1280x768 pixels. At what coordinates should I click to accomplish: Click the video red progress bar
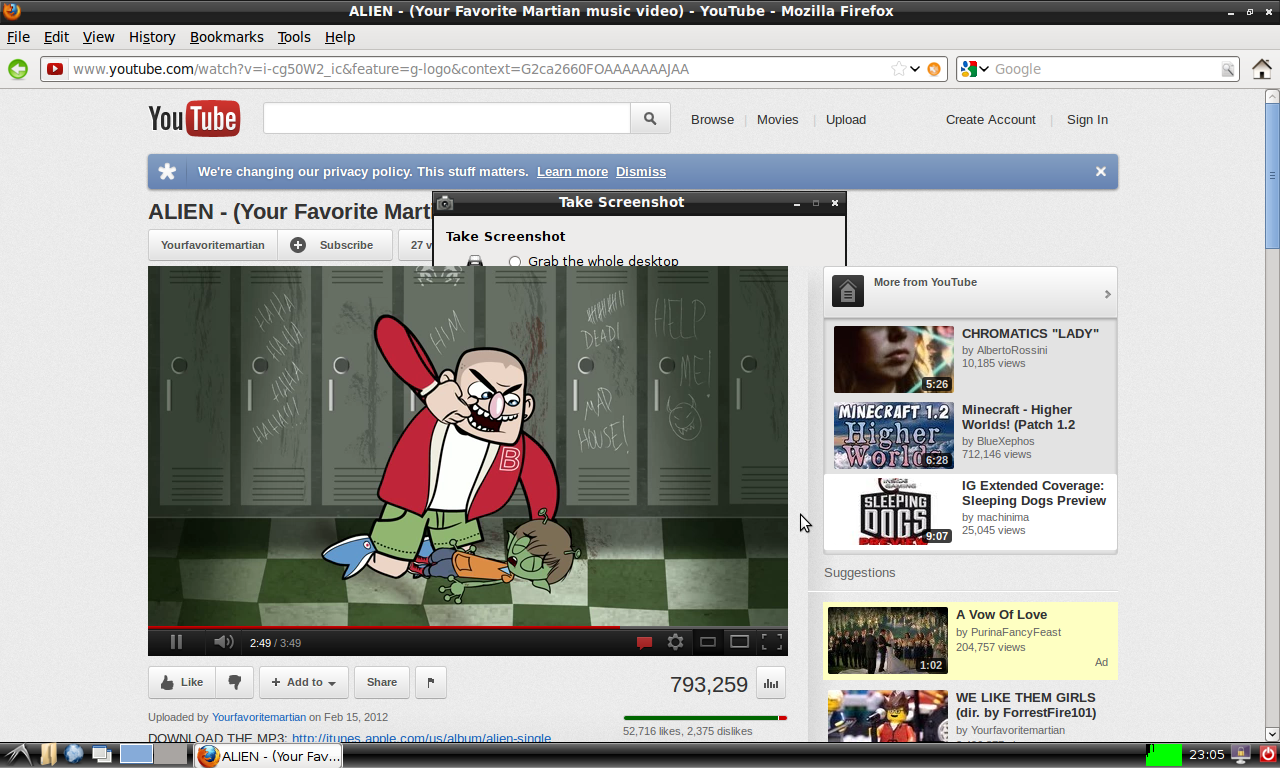pyautogui.click(x=384, y=628)
